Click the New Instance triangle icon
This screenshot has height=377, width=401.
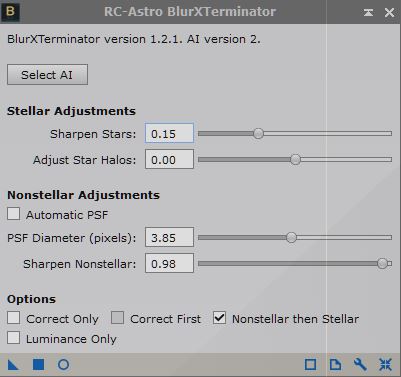pyautogui.click(x=13, y=365)
